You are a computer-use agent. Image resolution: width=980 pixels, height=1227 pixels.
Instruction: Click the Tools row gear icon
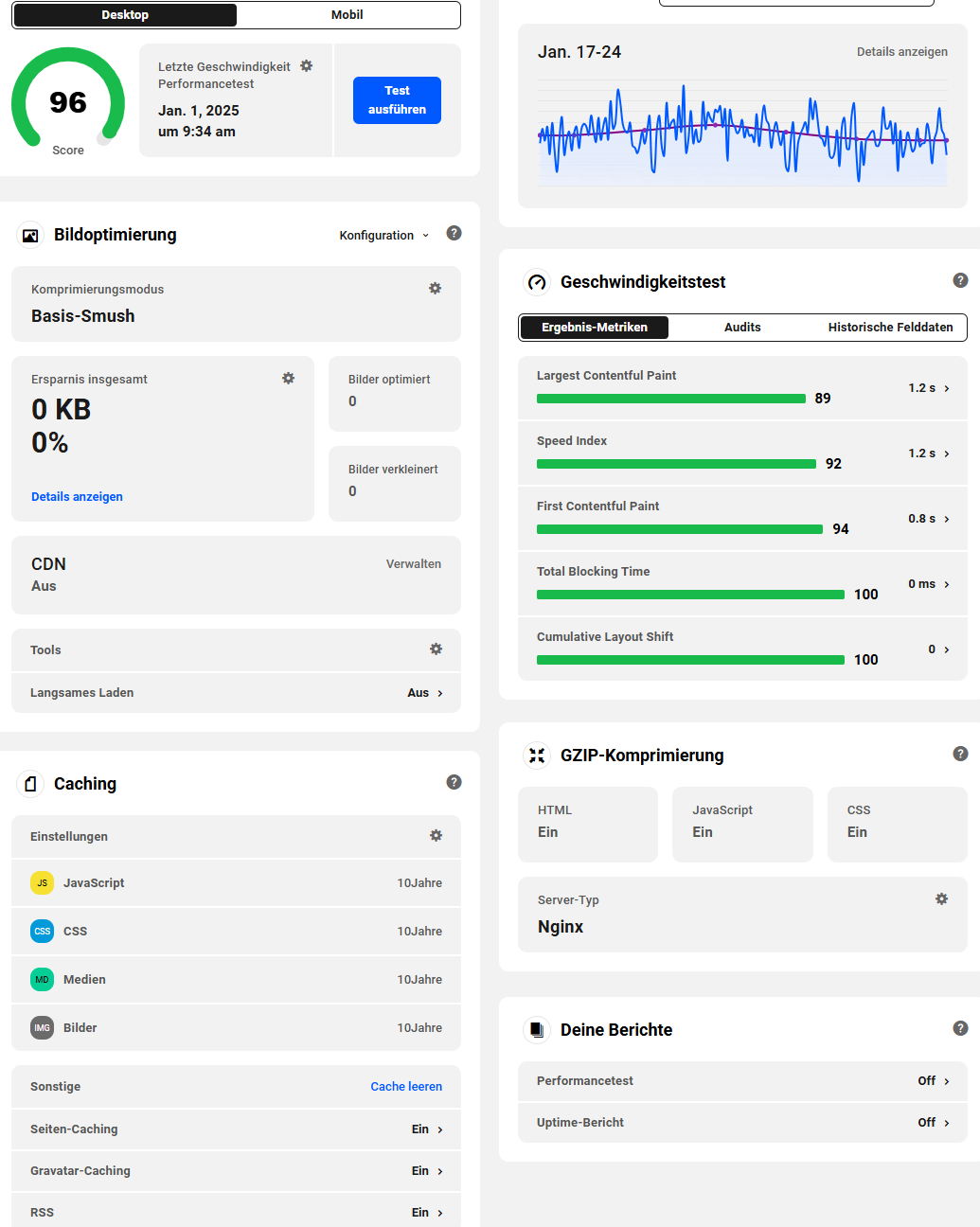tap(436, 649)
